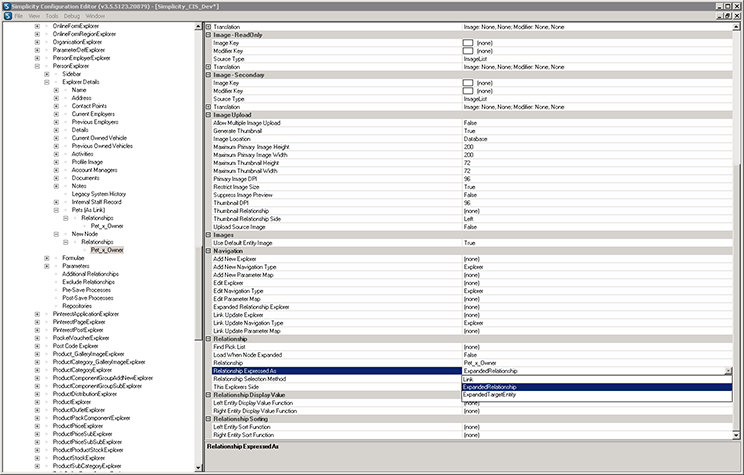Open the Tools menu

(x=52, y=16)
